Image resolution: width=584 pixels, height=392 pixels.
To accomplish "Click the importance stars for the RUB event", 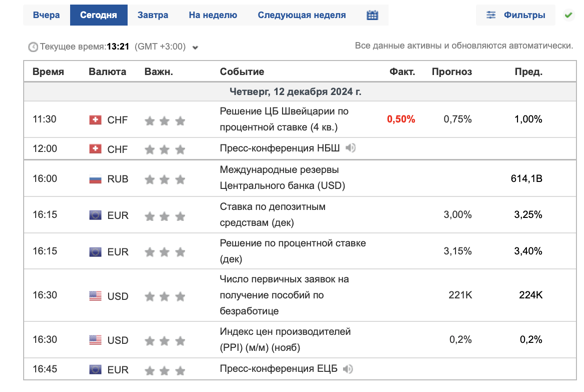I will (x=165, y=180).
